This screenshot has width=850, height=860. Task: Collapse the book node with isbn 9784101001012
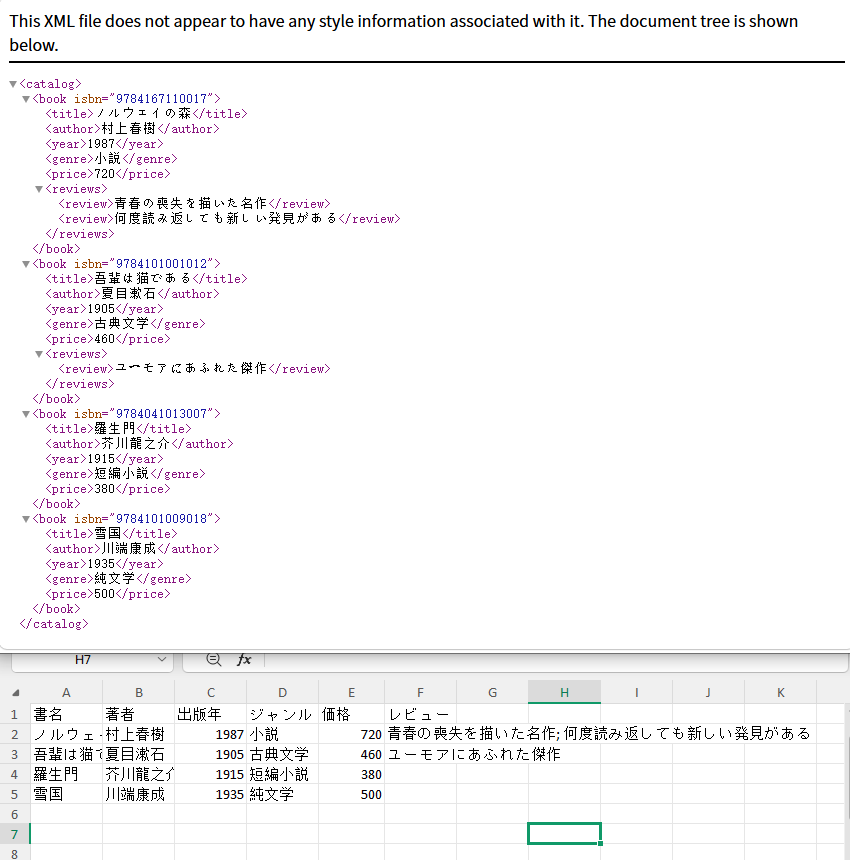pyautogui.click(x=26, y=264)
